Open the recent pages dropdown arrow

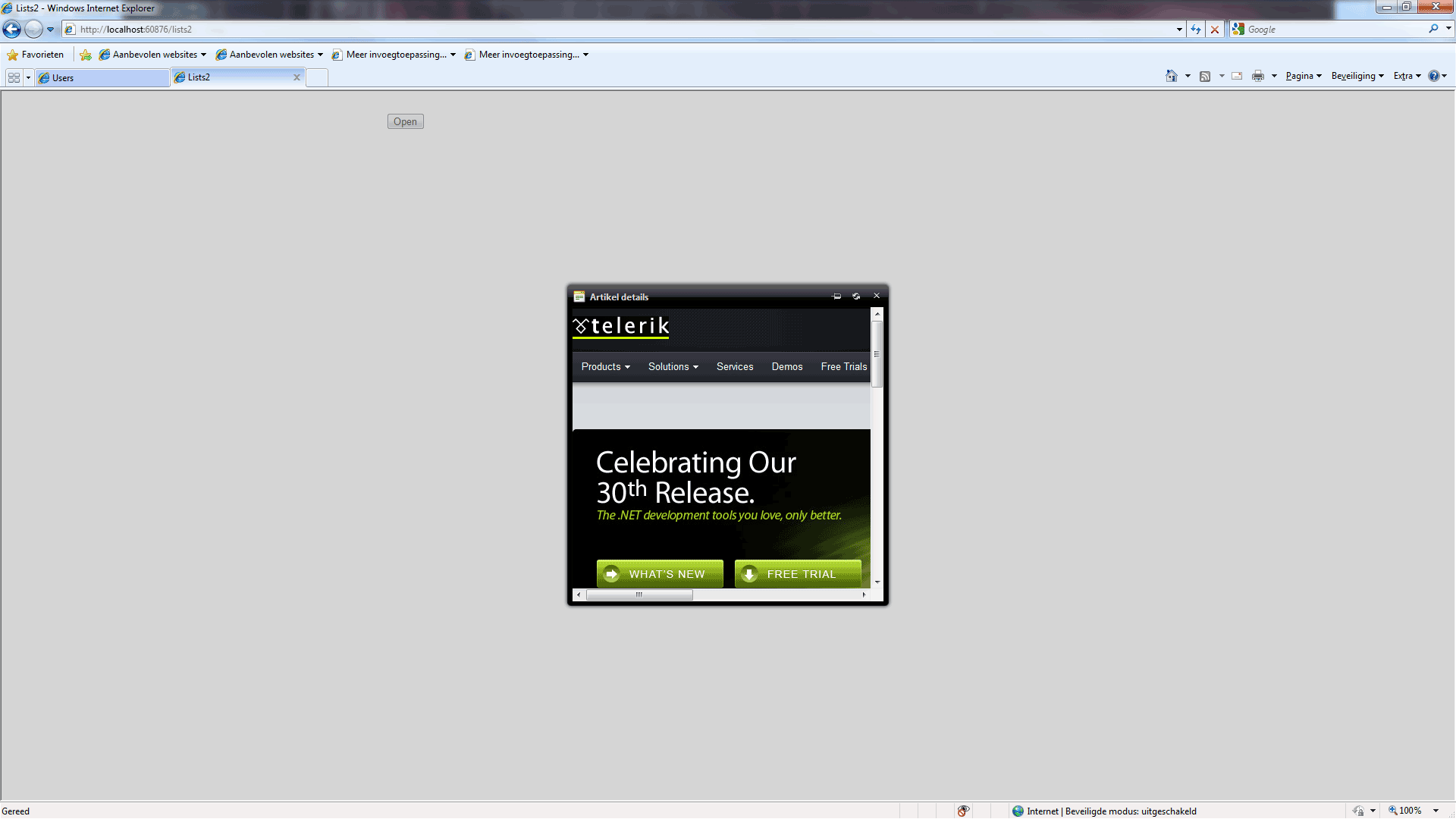click(50, 30)
